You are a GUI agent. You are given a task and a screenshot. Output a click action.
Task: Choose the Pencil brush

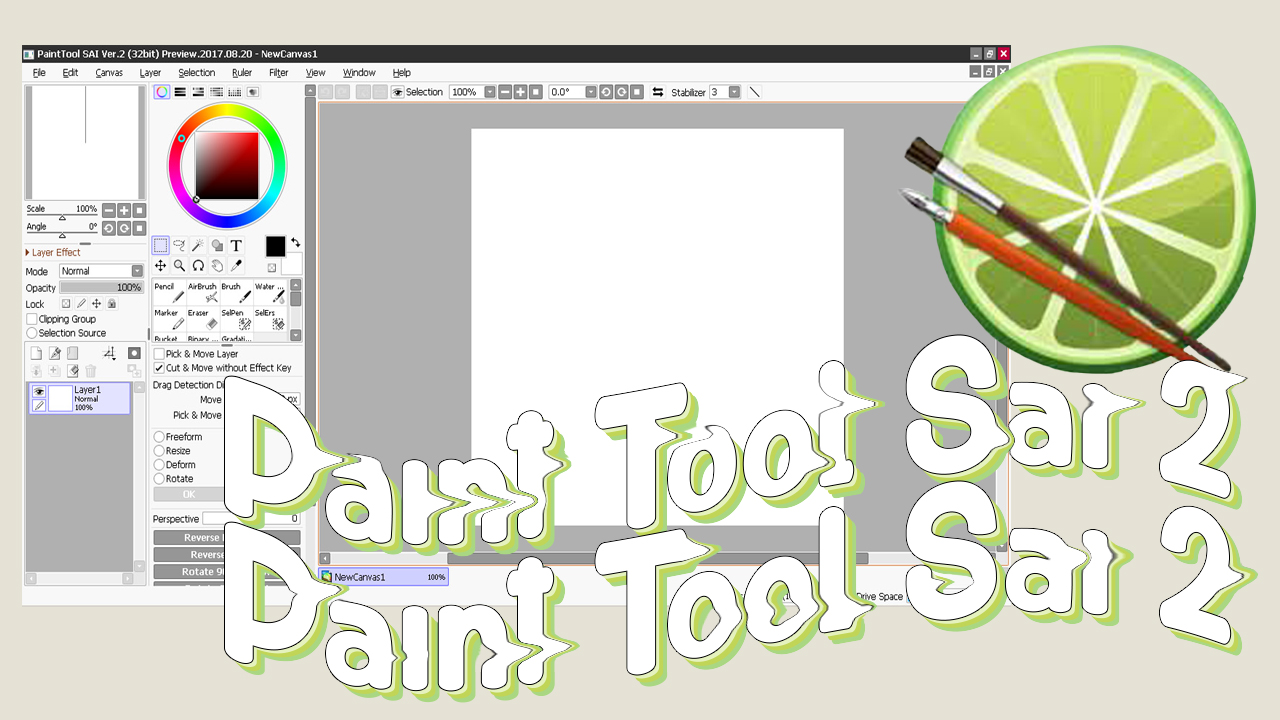169,292
